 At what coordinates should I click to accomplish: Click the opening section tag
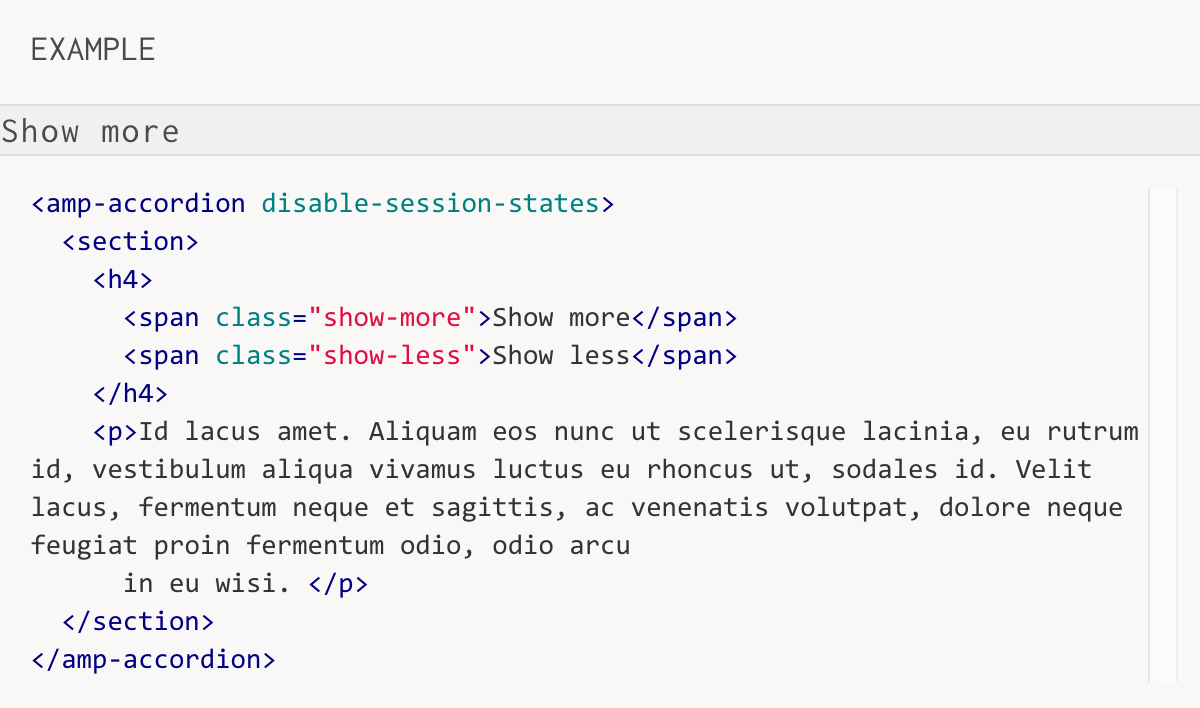tap(130, 242)
